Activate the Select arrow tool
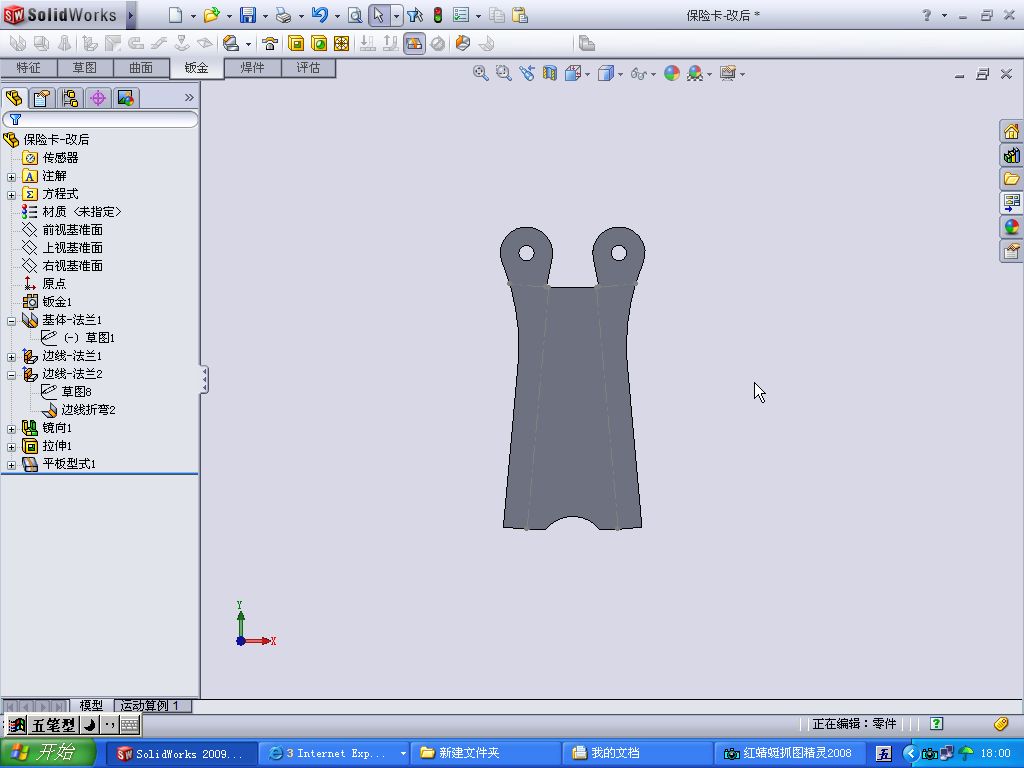The width and height of the screenshot is (1024, 768). (x=379, y=15)
